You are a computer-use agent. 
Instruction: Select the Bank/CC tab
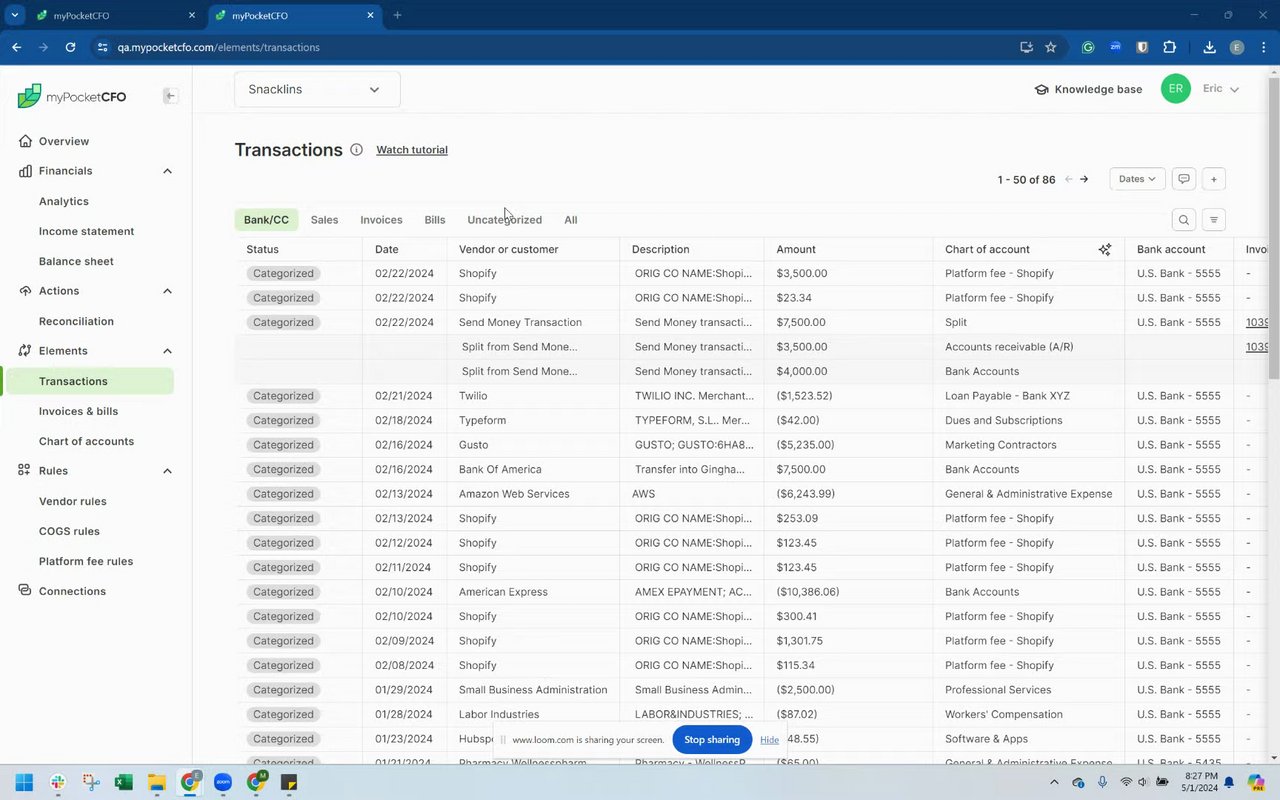[x=266, y=220]
